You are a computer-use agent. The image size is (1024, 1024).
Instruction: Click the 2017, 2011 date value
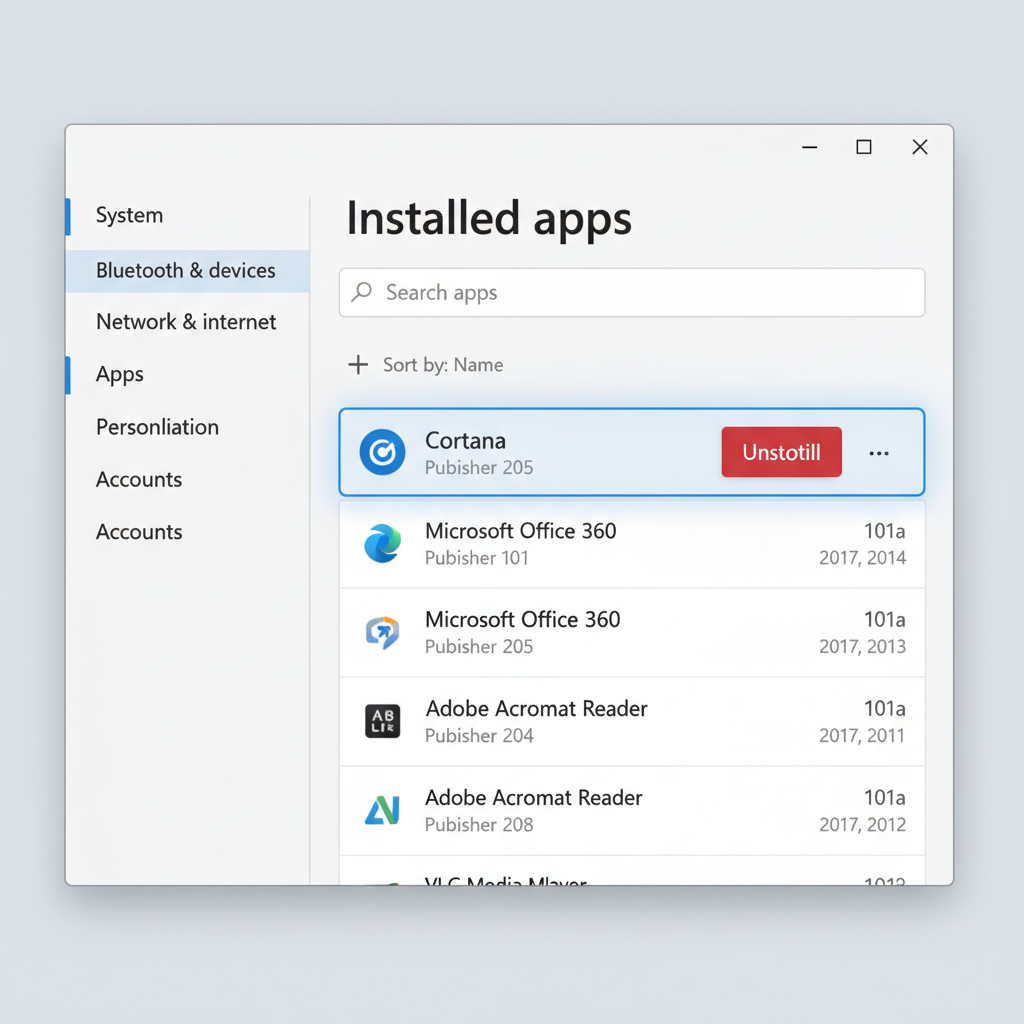tap(862, 735)
